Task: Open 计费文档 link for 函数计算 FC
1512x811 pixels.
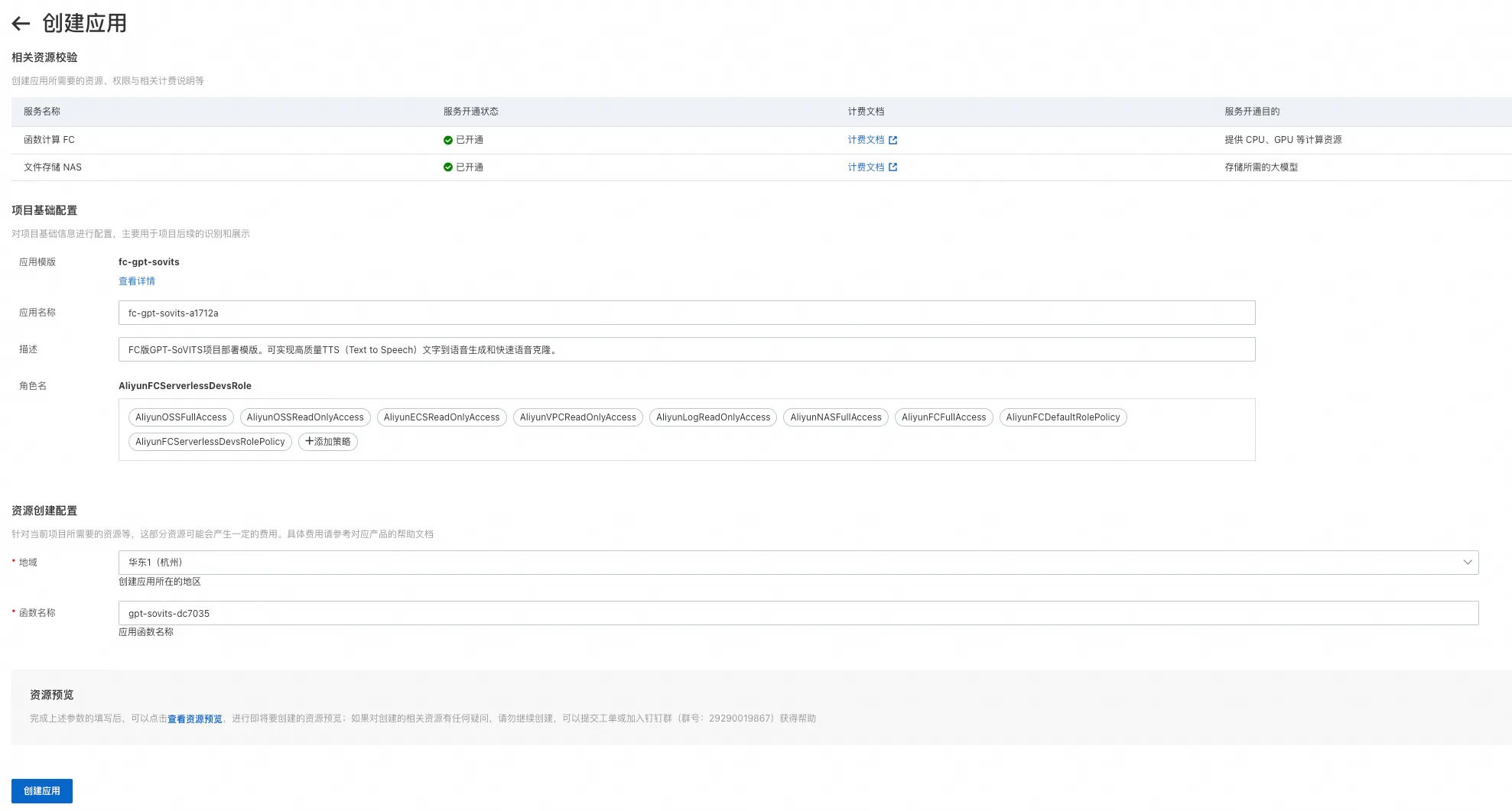Action: tap(866, 140)
